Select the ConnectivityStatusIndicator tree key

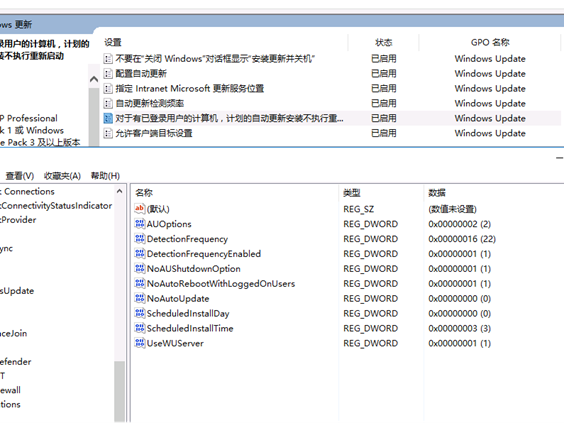coord(56,206)
